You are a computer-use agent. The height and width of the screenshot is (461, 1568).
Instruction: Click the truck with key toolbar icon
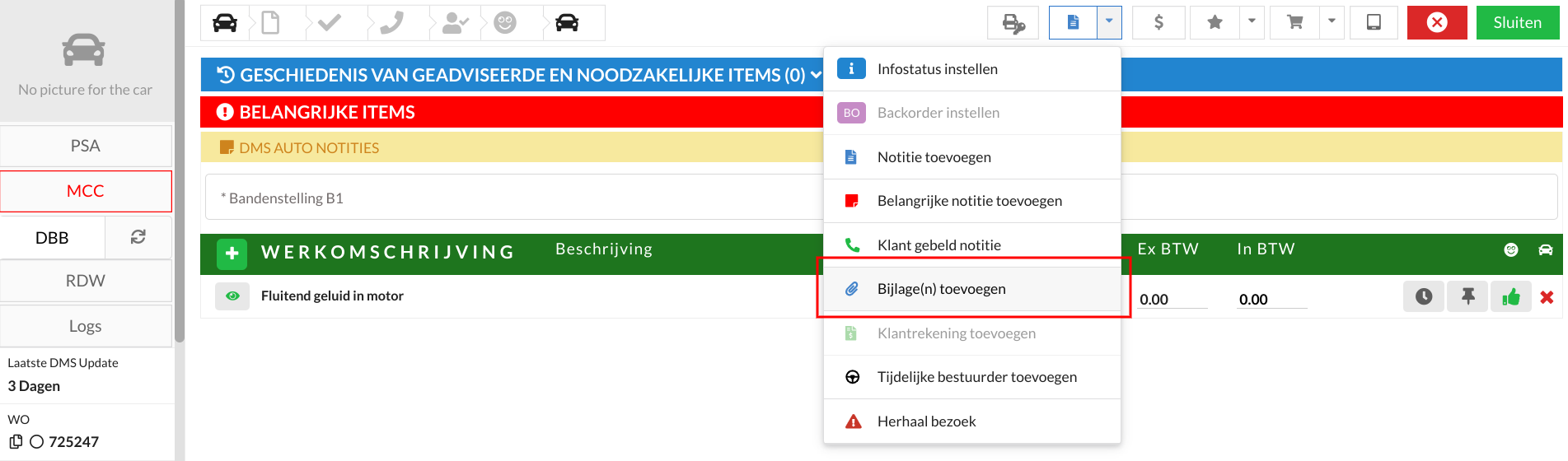click(x=1013, y=23)
